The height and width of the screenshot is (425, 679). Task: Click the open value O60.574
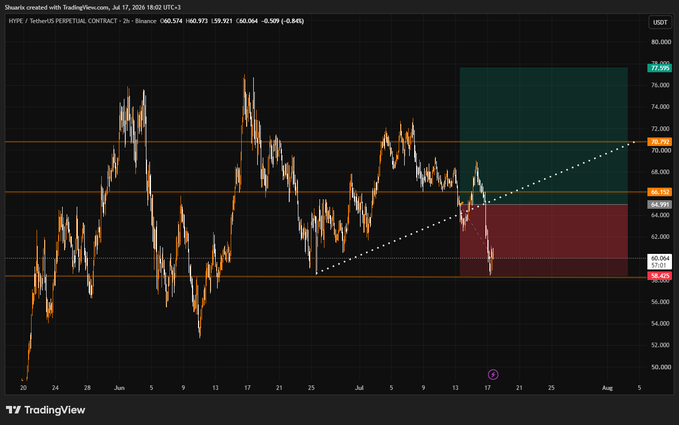171,21
